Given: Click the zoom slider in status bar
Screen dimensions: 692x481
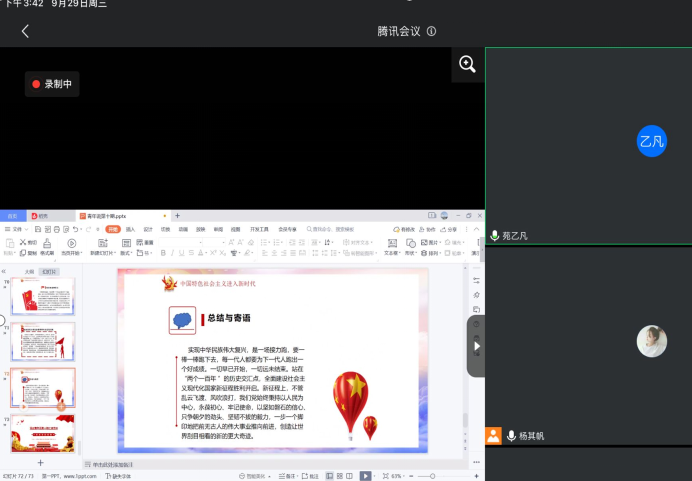Looking at the screenshot, I should 433,476.
